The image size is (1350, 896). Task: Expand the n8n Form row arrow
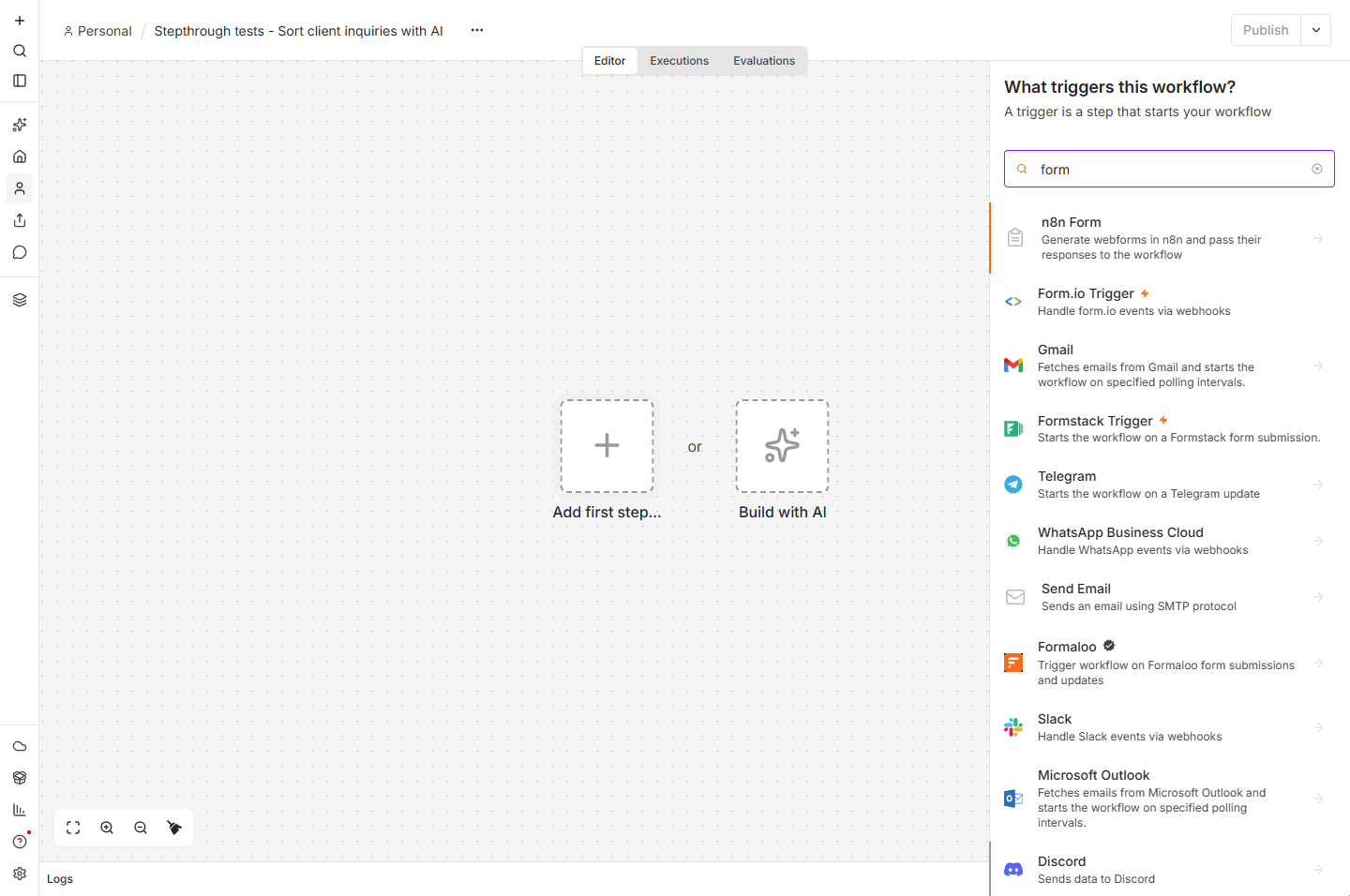pyautogui.click(x=1318, y=238)
